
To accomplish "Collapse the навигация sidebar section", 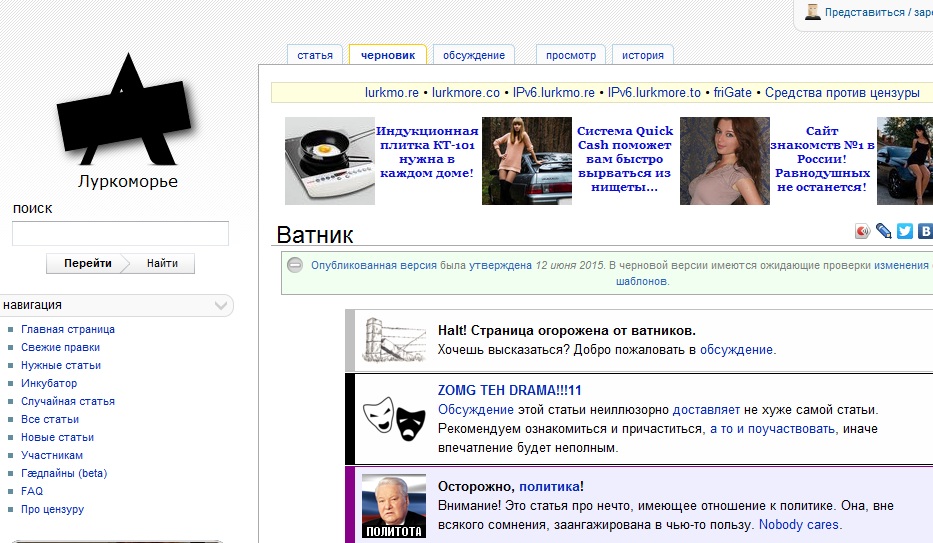I will click(x=222, y=305).
